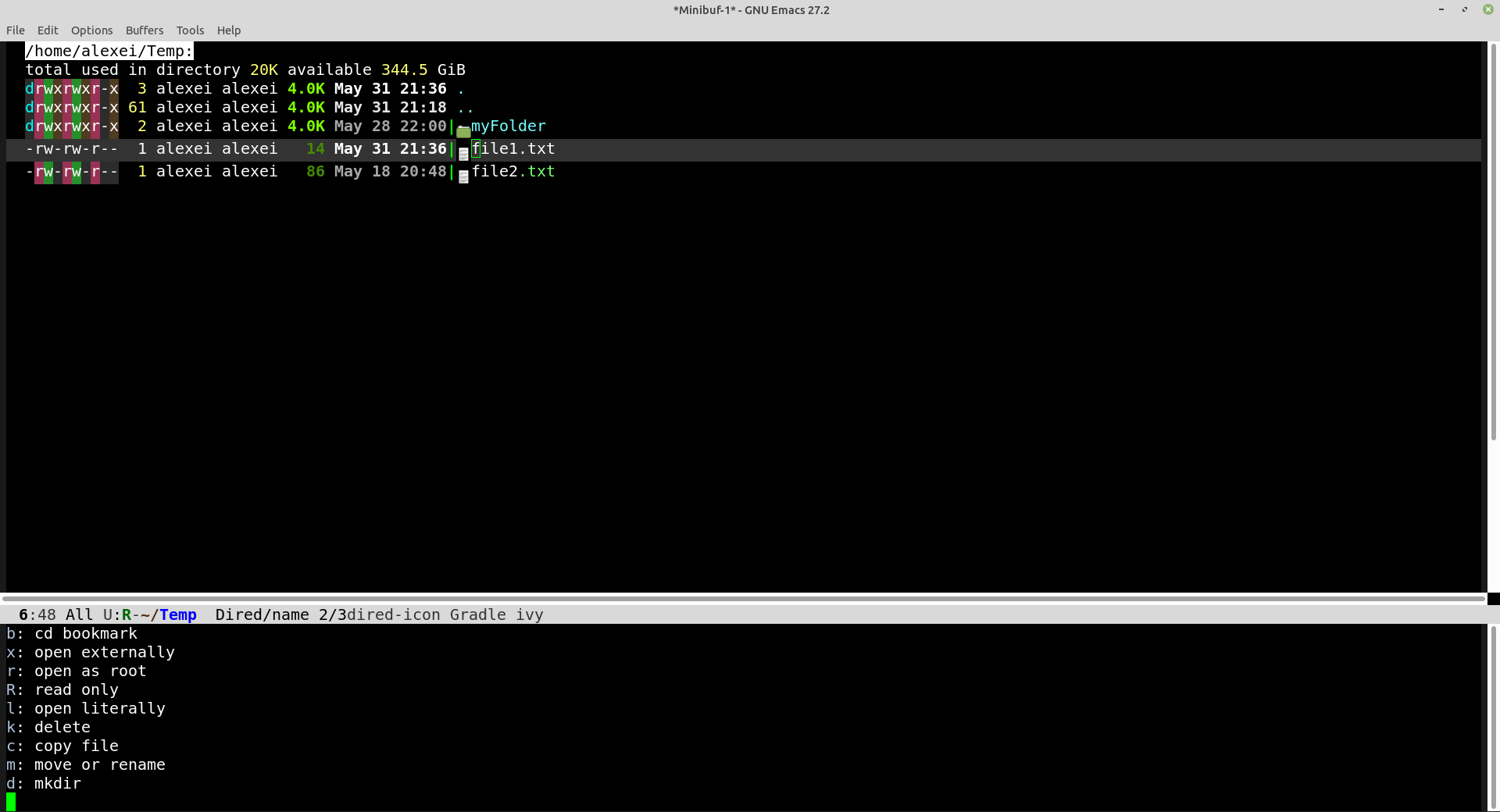Open the Tools menu

point(190,30)
